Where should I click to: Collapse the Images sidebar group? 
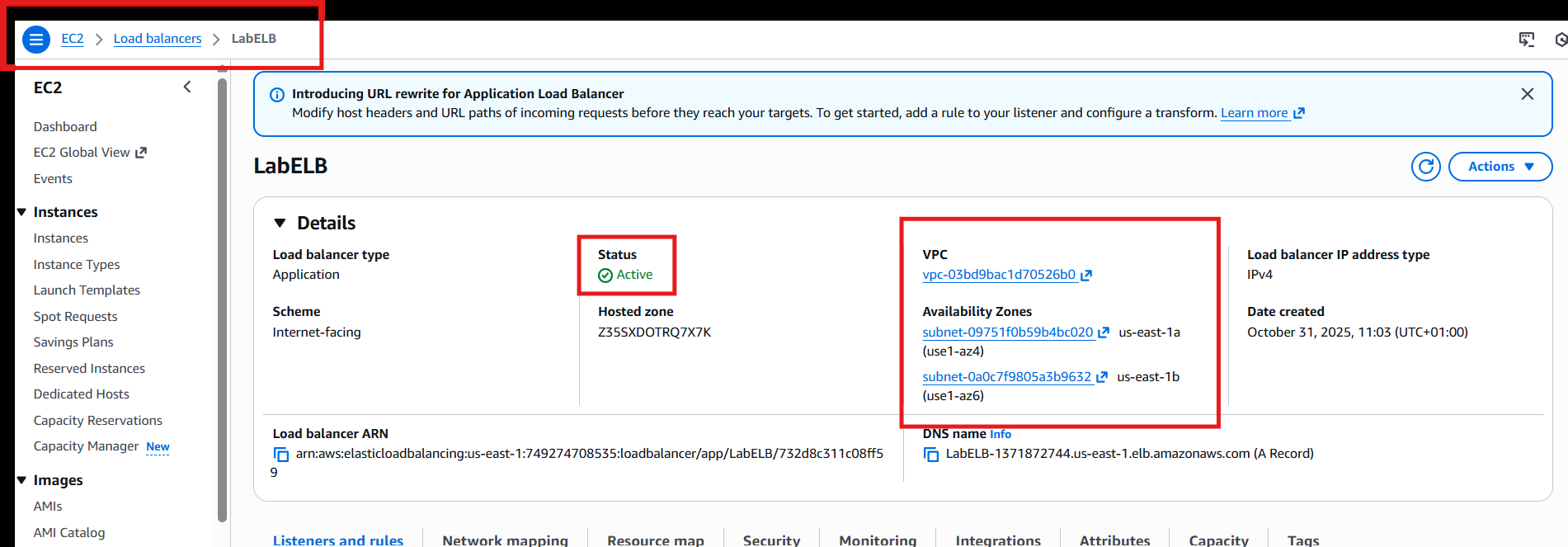click(21, 480)
